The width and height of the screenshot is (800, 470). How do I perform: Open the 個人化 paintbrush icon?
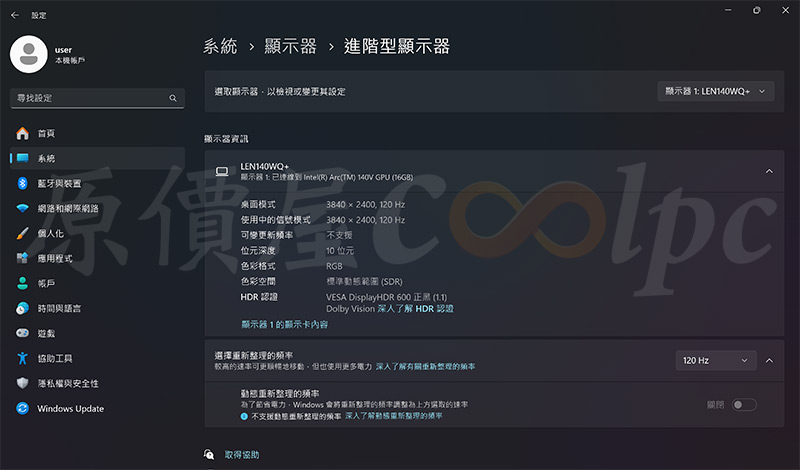point(22,233)
